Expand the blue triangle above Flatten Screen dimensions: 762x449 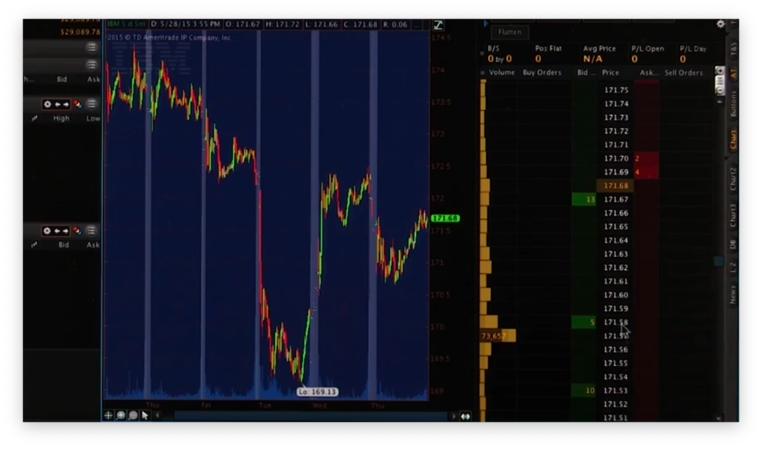click(486, 23)
